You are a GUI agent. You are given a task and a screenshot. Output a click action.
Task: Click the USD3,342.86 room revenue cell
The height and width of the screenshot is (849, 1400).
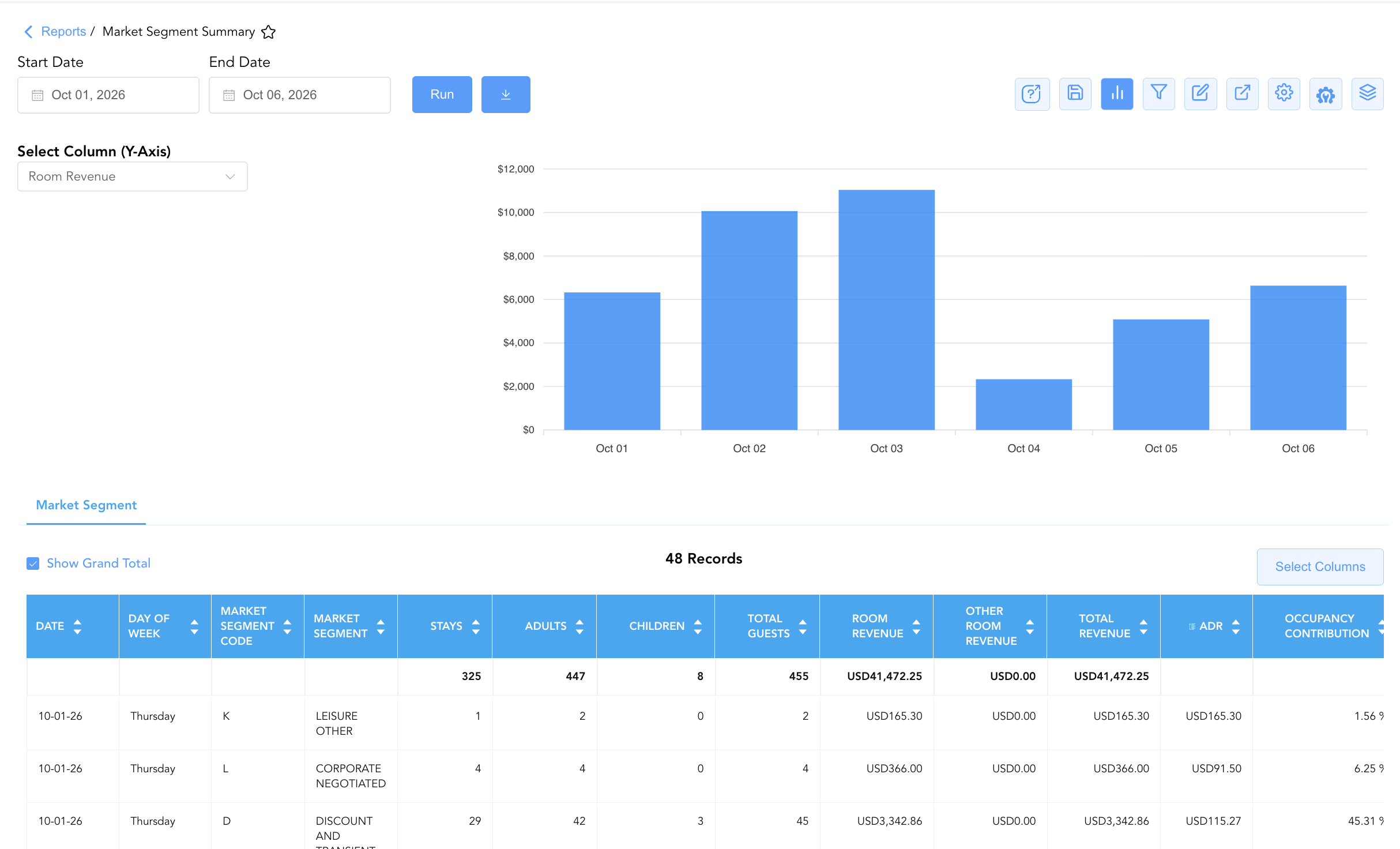(890, 821)
